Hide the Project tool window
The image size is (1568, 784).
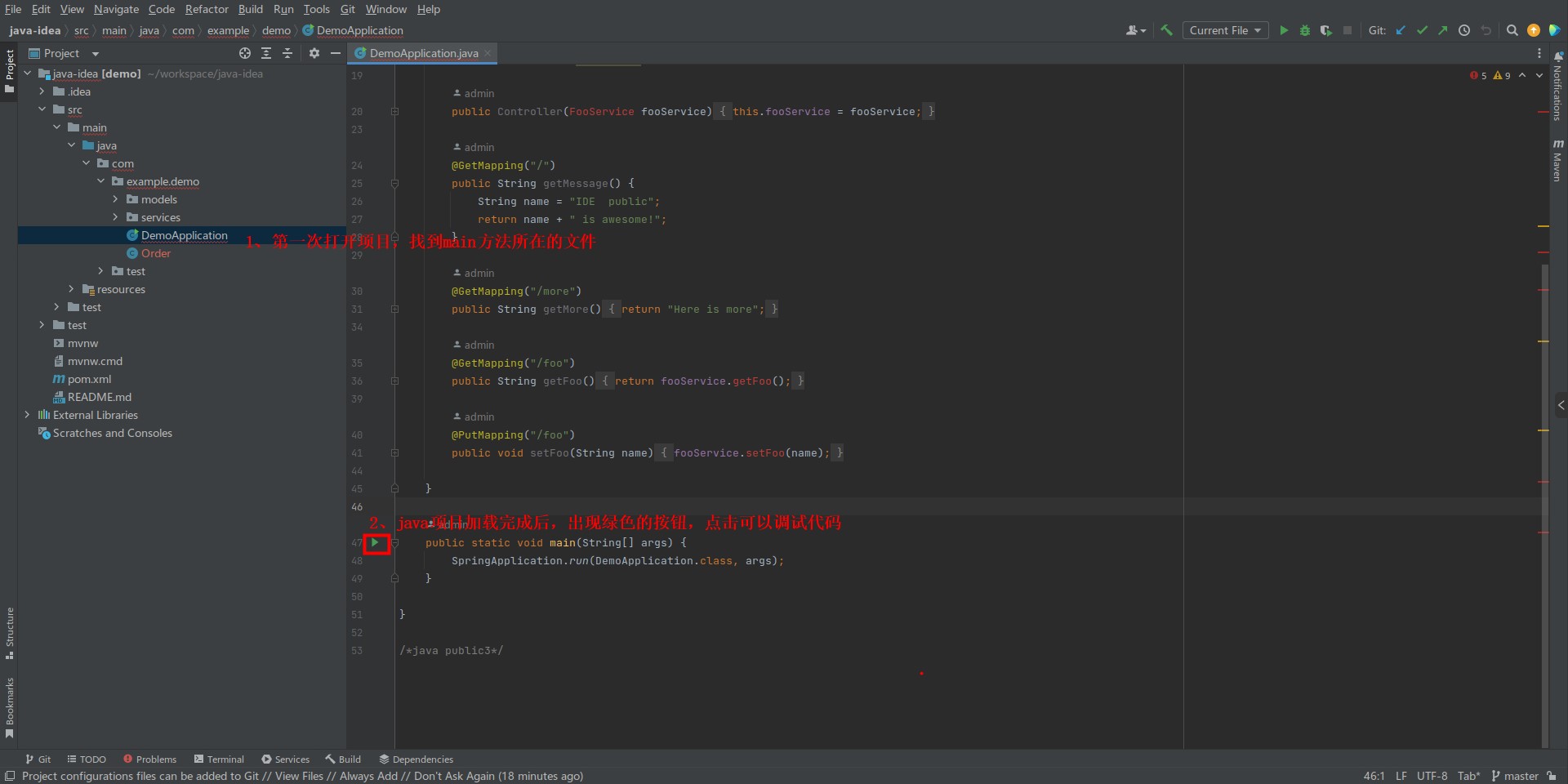point(335,53)
